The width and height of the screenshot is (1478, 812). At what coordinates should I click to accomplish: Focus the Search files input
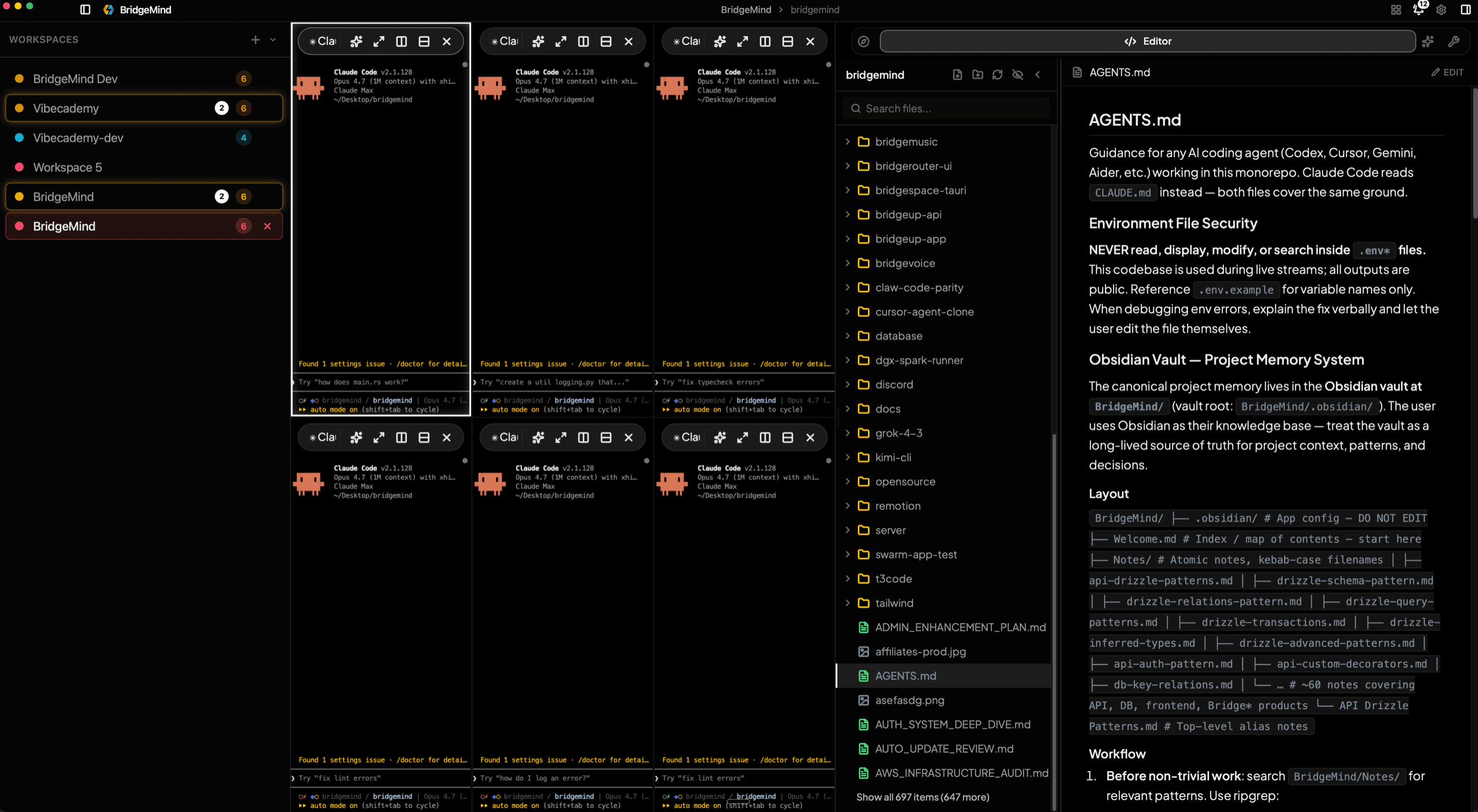point(946,108)
